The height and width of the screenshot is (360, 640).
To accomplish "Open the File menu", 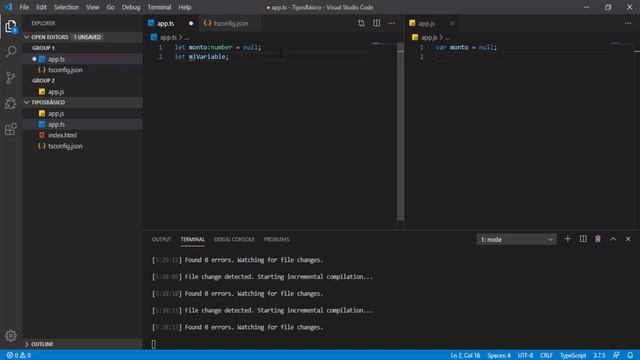I will click(x=24, y=7).
